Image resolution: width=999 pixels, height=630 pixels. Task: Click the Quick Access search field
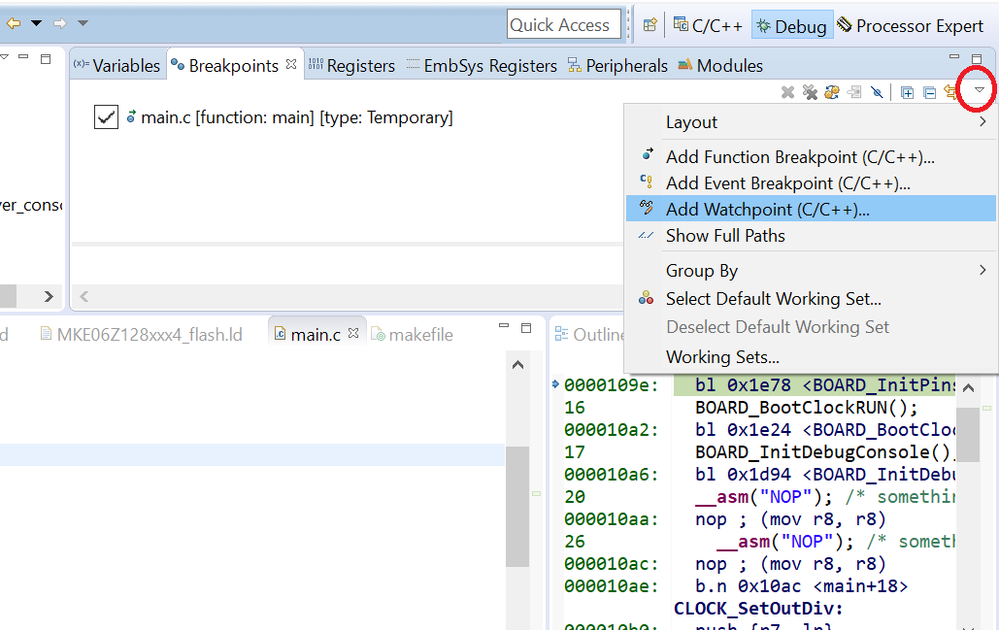tap(564, 25)
